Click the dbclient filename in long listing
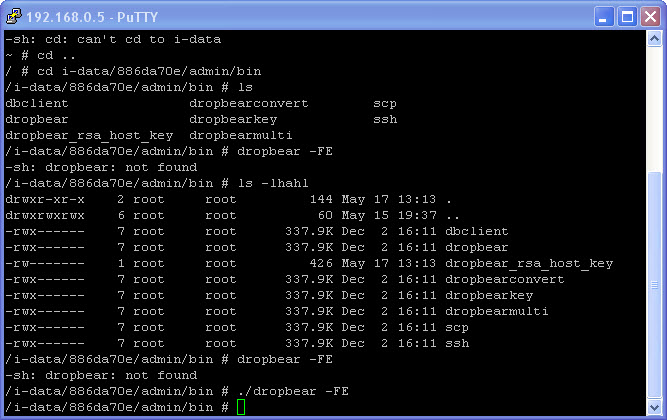Image resolution: width=667 pixels, height=420 pixels. (x=476, y=231)
